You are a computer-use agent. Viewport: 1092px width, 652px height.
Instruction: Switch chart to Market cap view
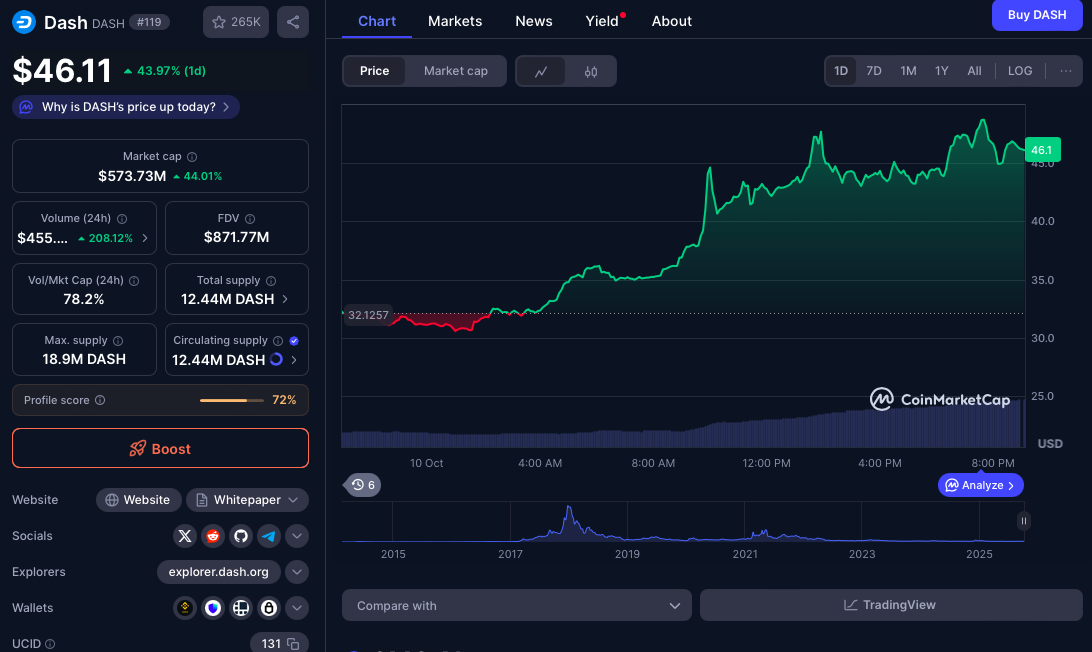(x=456, y=71)
